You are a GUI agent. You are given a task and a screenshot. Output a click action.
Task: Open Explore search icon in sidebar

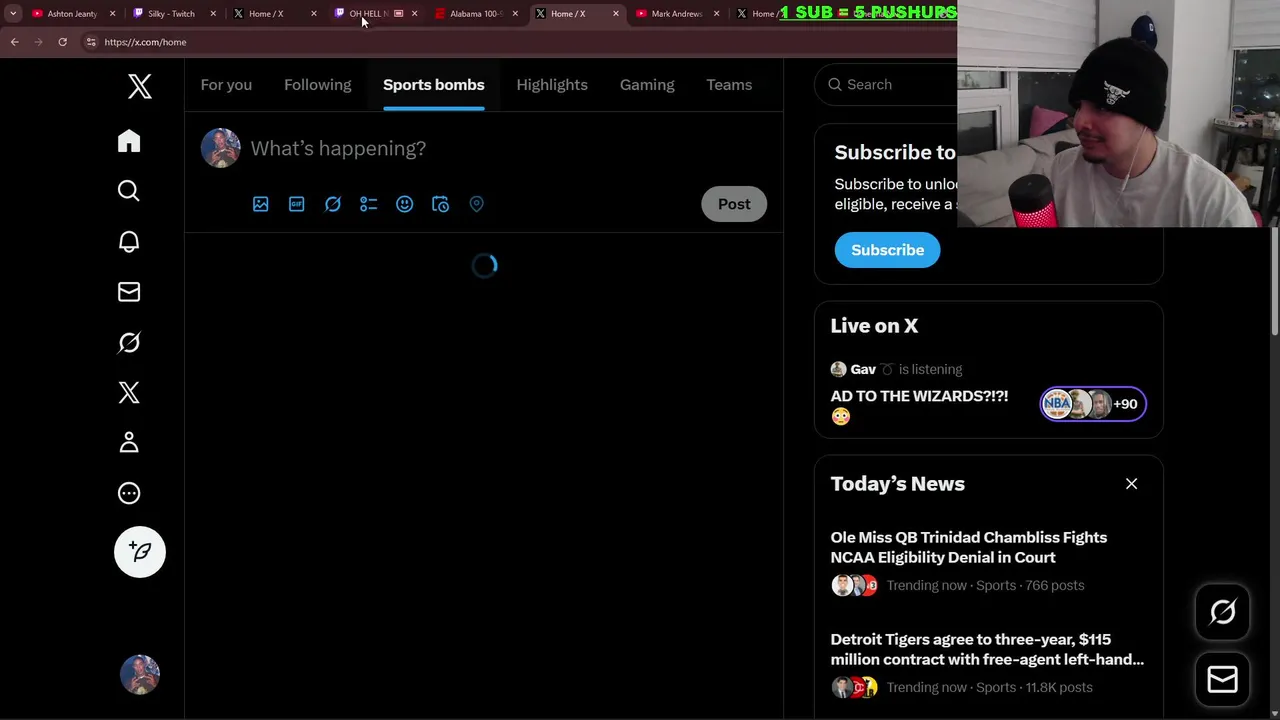pyautogui.click(x=129, y=191)
